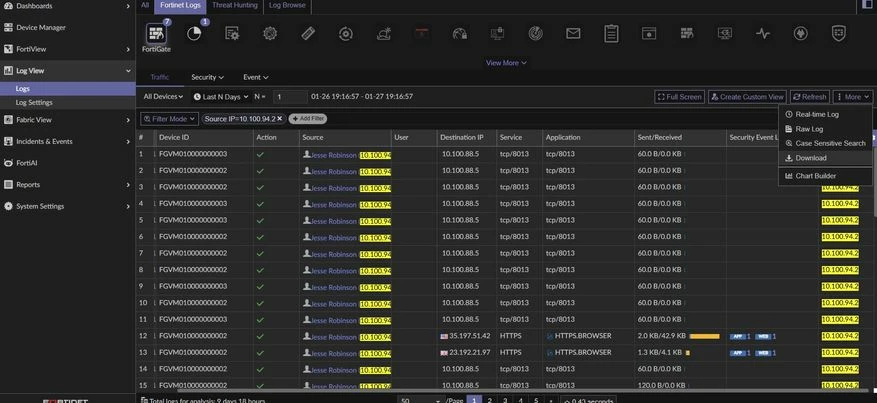Open the 50 per page dropdown
This screenshot has width=877, height=403.
click(420, 400)
